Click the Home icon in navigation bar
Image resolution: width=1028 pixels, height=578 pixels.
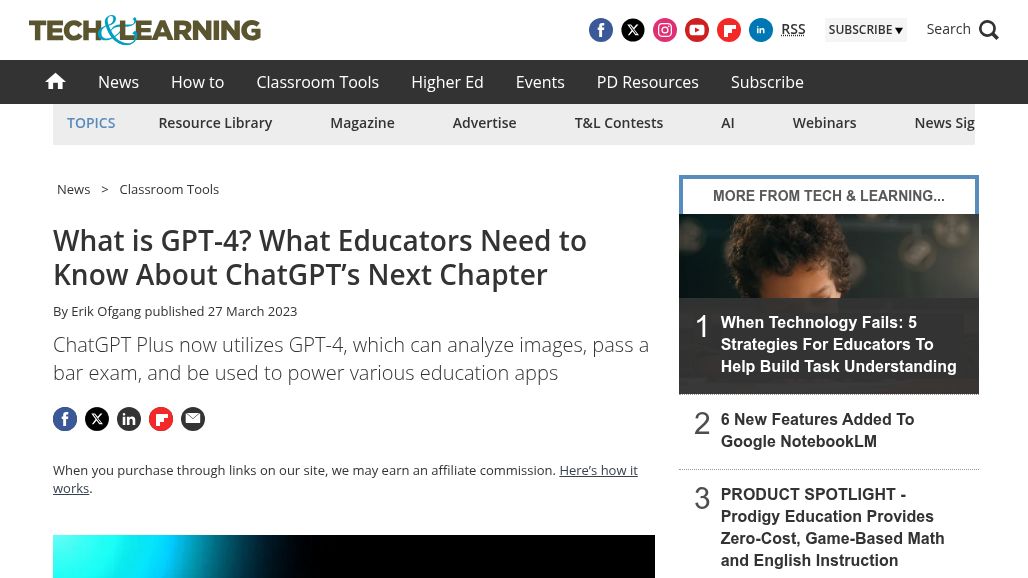click(x=55, y=82)
